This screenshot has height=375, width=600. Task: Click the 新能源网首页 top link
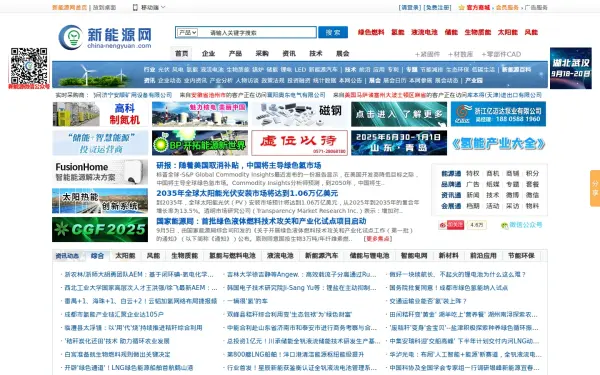(70, 7)
